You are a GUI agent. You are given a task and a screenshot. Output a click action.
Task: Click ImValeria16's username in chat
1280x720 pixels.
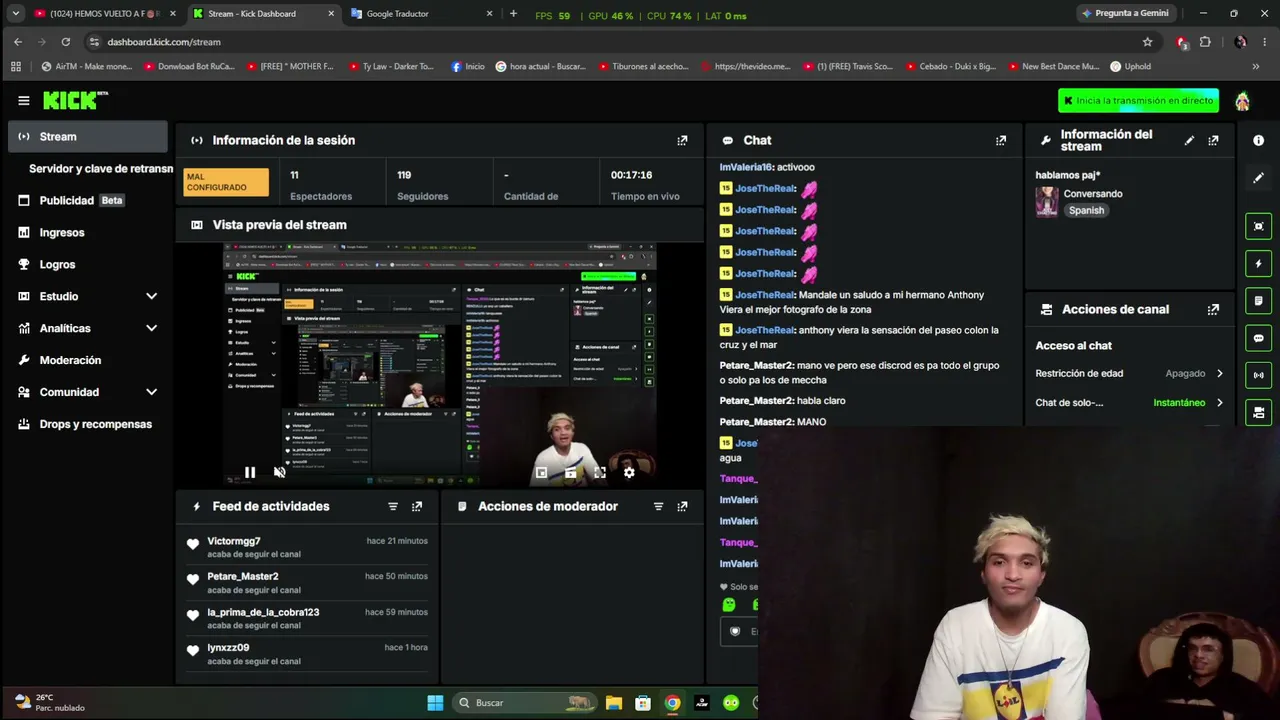pyautogui.click(x=746, y=168)
